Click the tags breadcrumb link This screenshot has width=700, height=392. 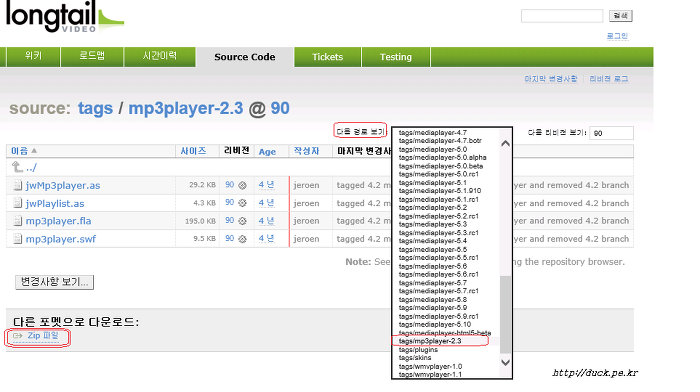(x=96, y=108)
